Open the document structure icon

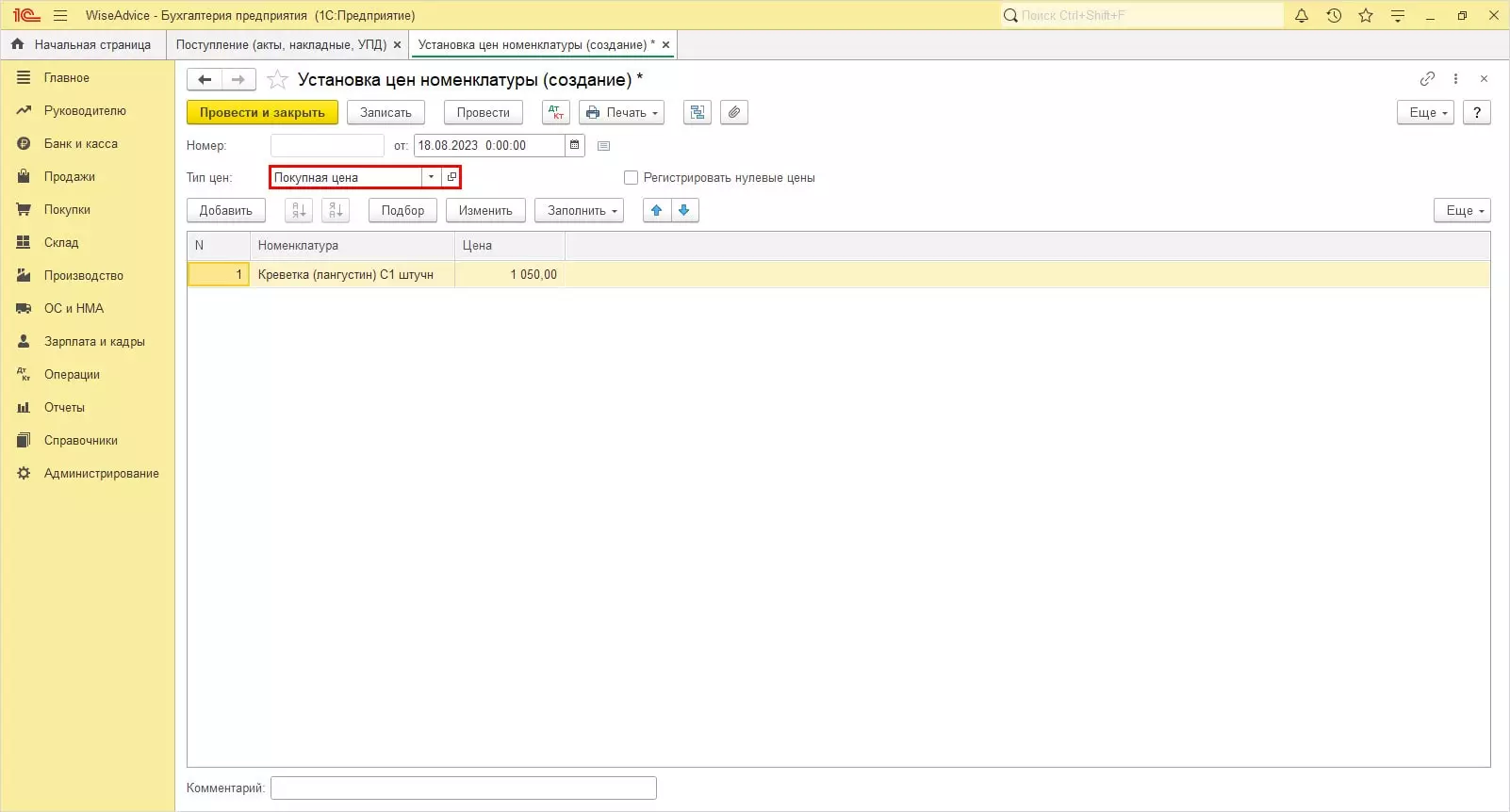pyautogui.click(x=698, y=113)
